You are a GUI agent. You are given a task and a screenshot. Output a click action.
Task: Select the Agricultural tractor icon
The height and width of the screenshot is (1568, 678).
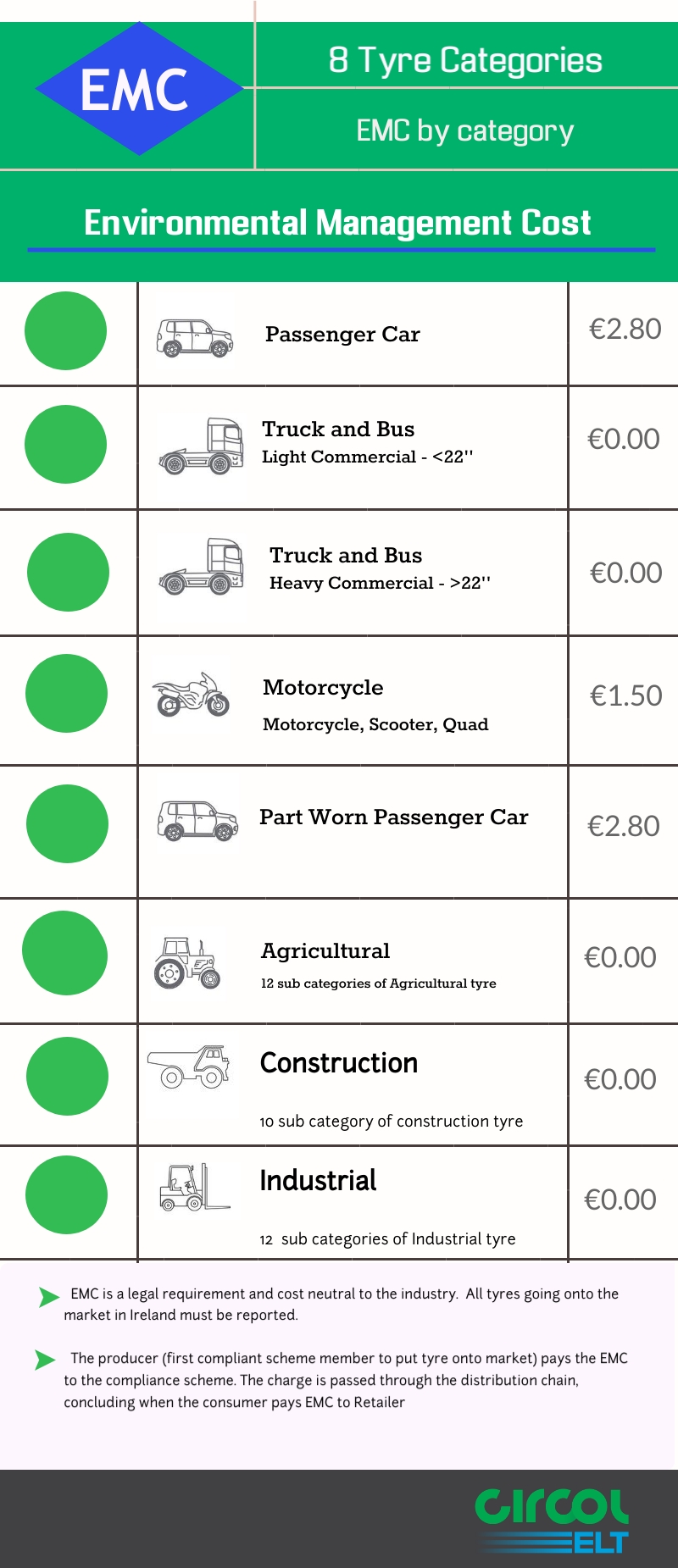pos(187,962)
